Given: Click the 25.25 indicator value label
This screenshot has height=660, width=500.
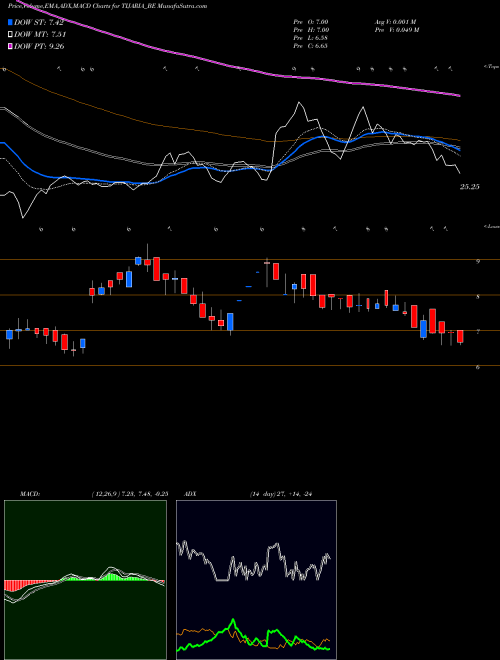Looking at the screenshot, I should (469, 187).
